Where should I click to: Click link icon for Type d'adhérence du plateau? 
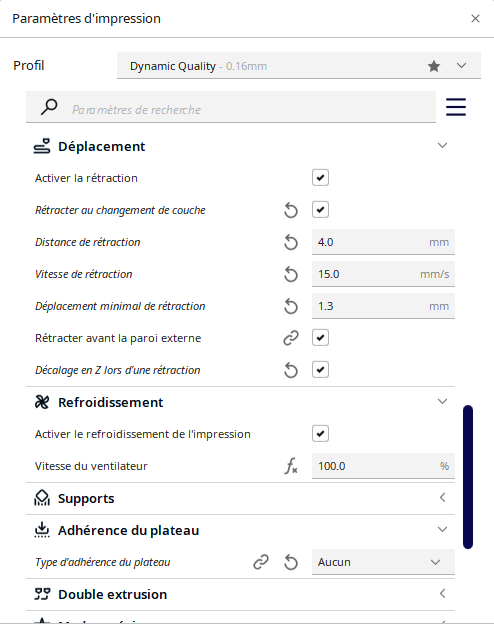click(x=261, y=562)
